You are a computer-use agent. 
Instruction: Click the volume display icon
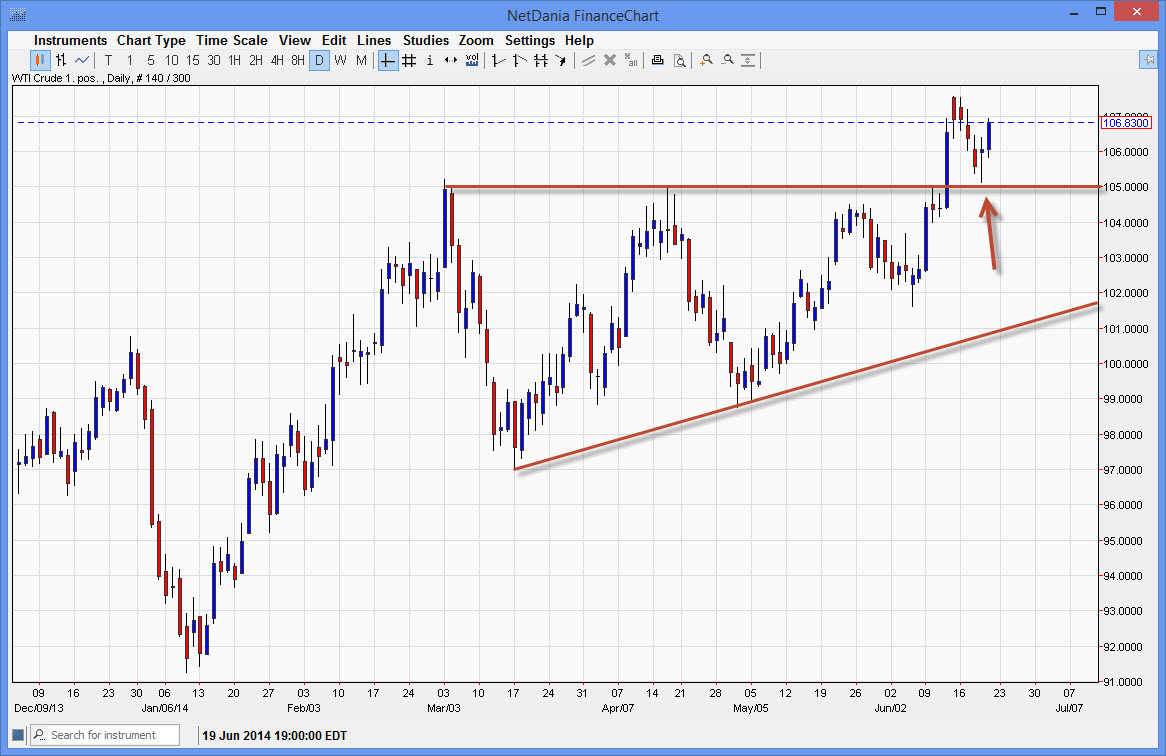pyautogui.click(x=472, y=60)
